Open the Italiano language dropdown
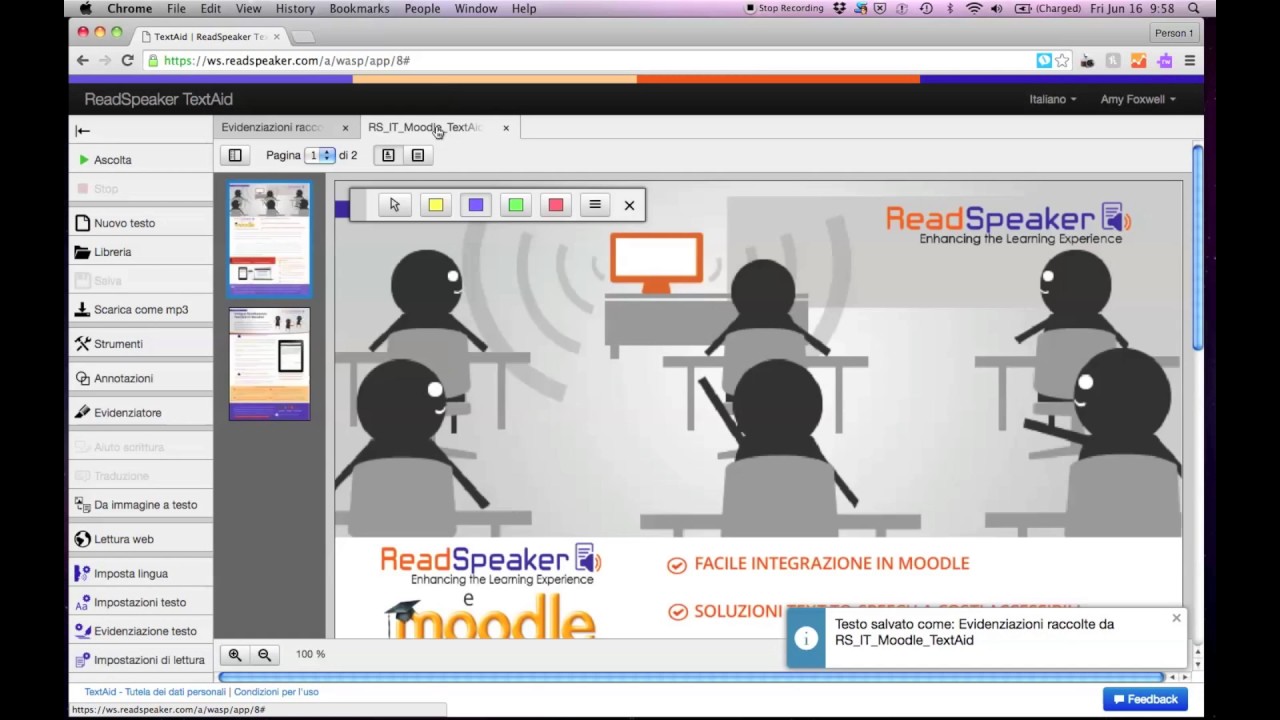 click(1053, 99)
